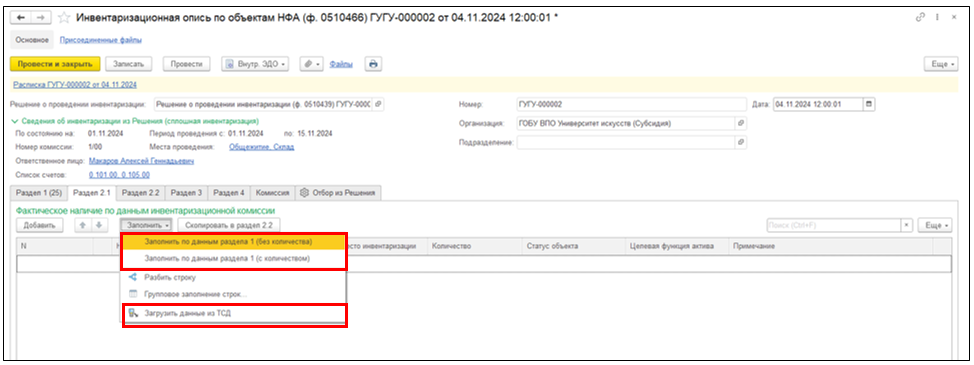Image resolution: width=974 pixels, height=365 pixels.
Task: Click the Количество column header
Action: click(x=474, y=246)
